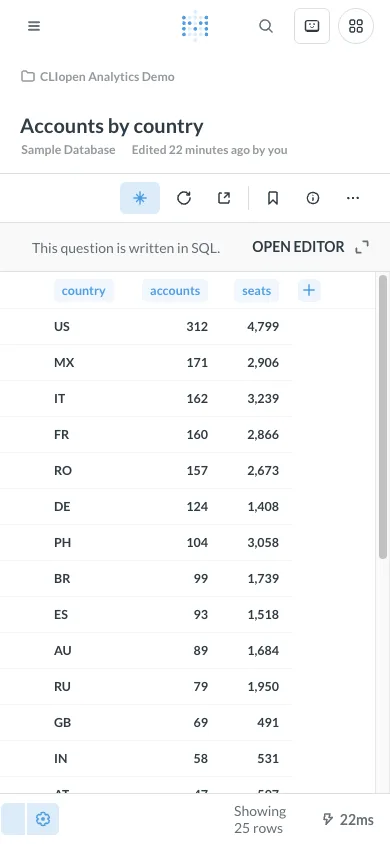
Task: Expand the SQL editor with the arrows icon
Action: pyautogui.click(x=362, y=247)
